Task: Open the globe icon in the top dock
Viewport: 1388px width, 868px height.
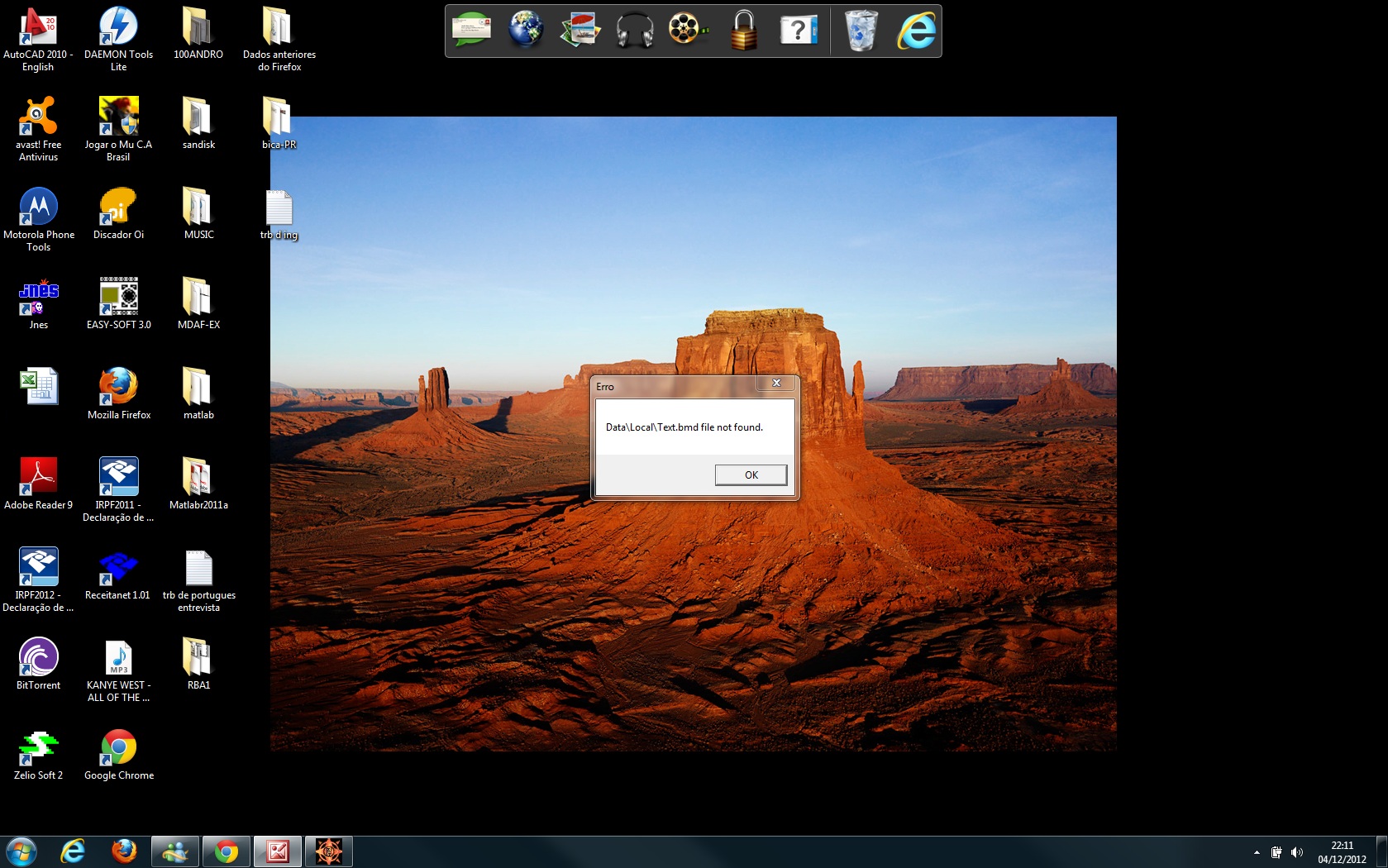Action: (526, 31)
